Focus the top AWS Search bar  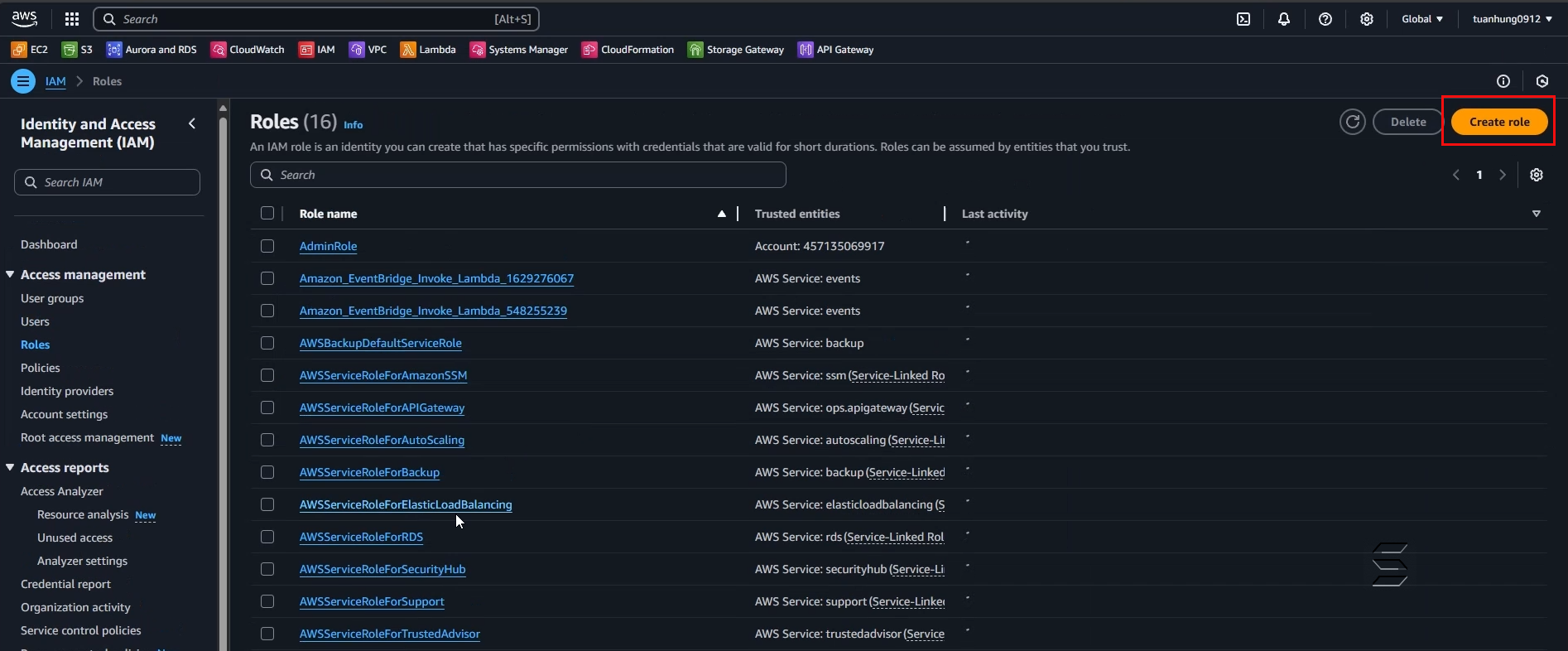[316, 19]
